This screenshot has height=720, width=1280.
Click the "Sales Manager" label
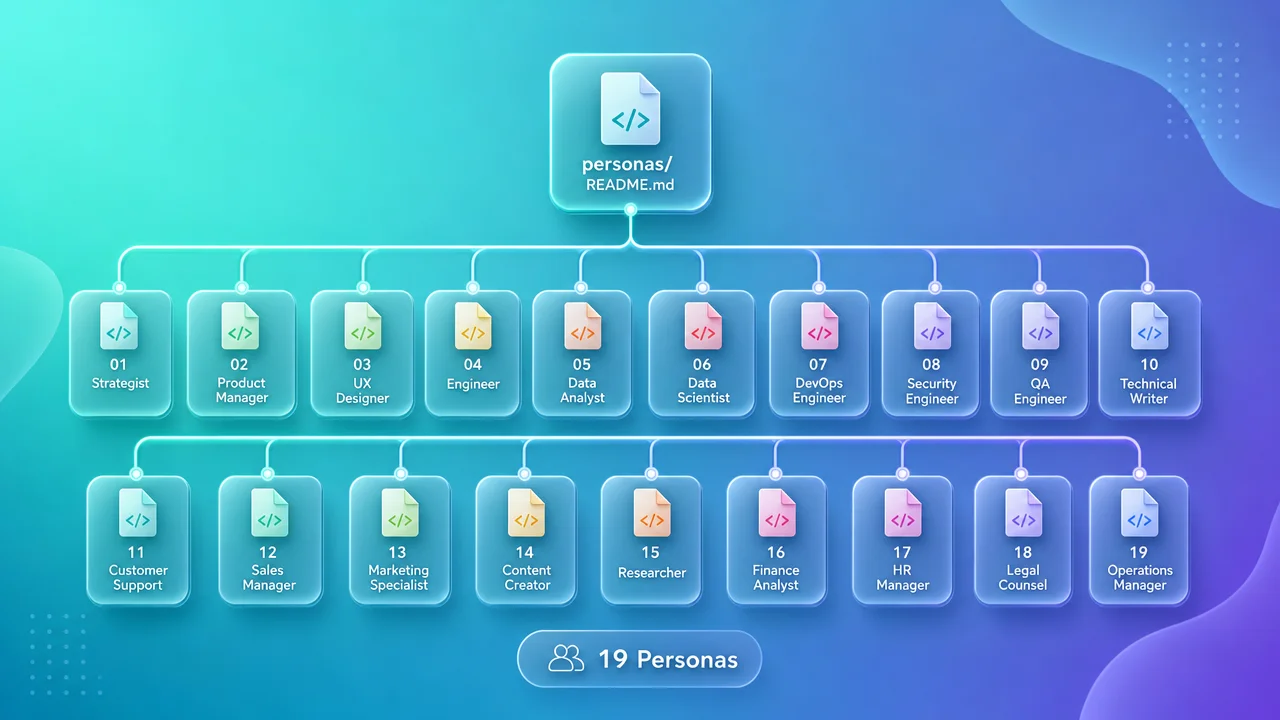click(269, 577)
